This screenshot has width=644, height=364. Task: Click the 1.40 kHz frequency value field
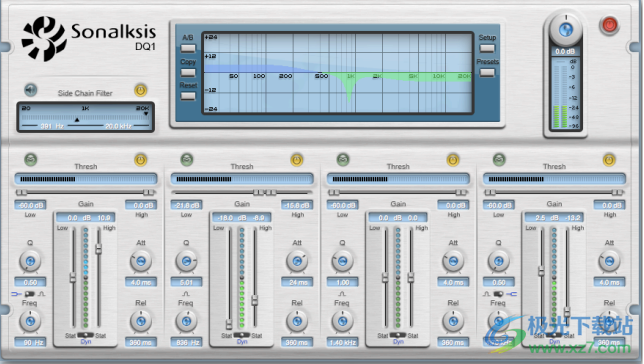pos(342,342)
